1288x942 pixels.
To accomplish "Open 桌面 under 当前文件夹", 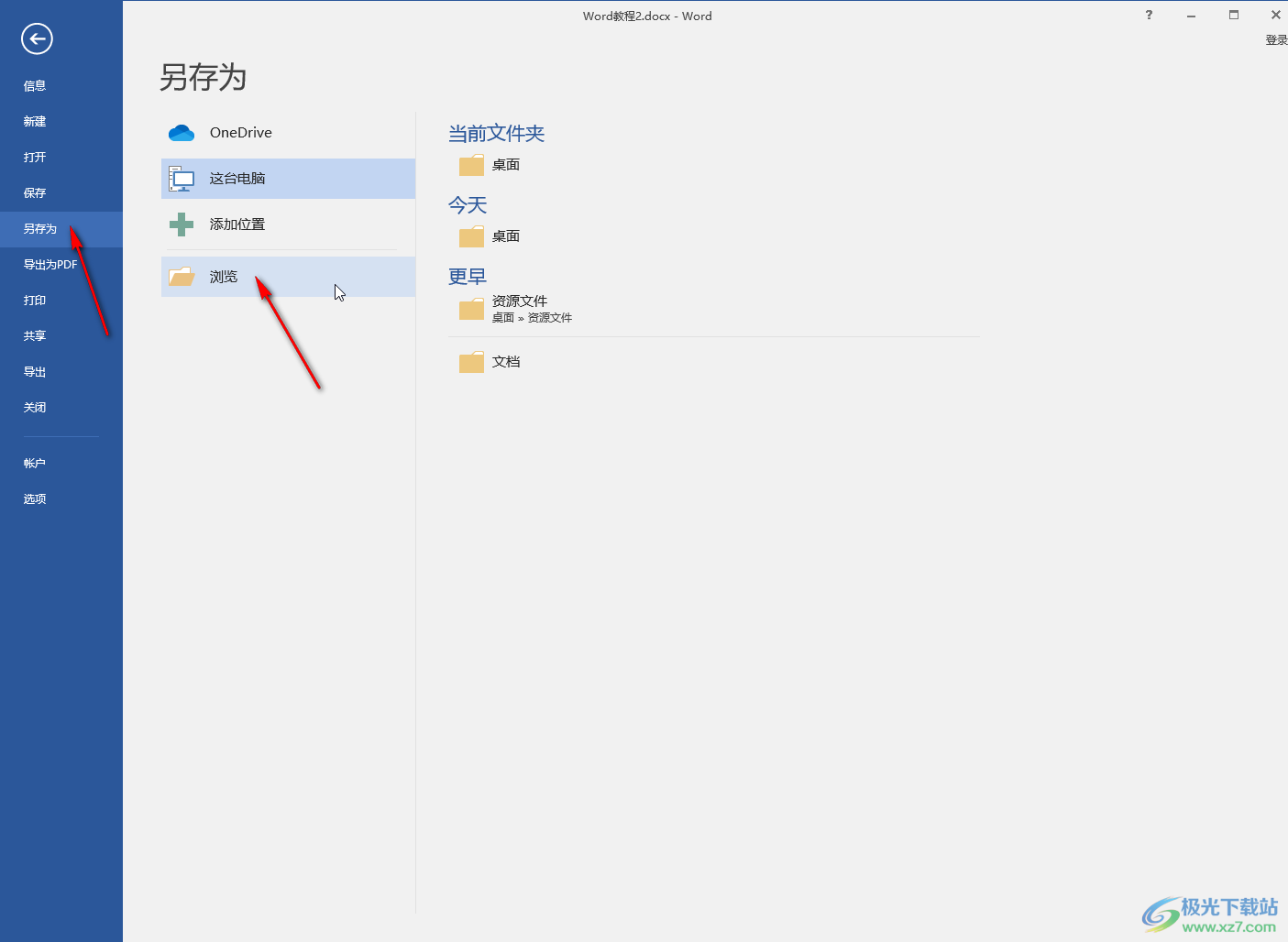I will [506, 165].
